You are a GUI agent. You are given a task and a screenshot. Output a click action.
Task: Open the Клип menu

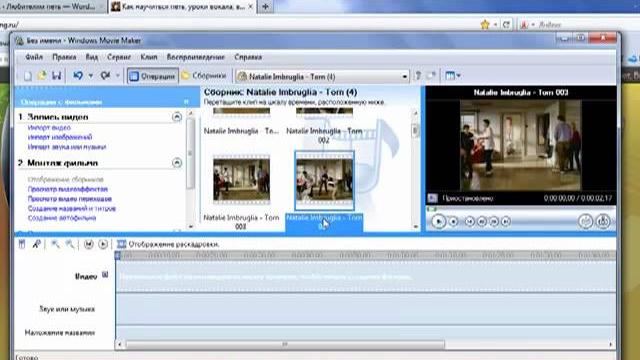coord(149,57)
